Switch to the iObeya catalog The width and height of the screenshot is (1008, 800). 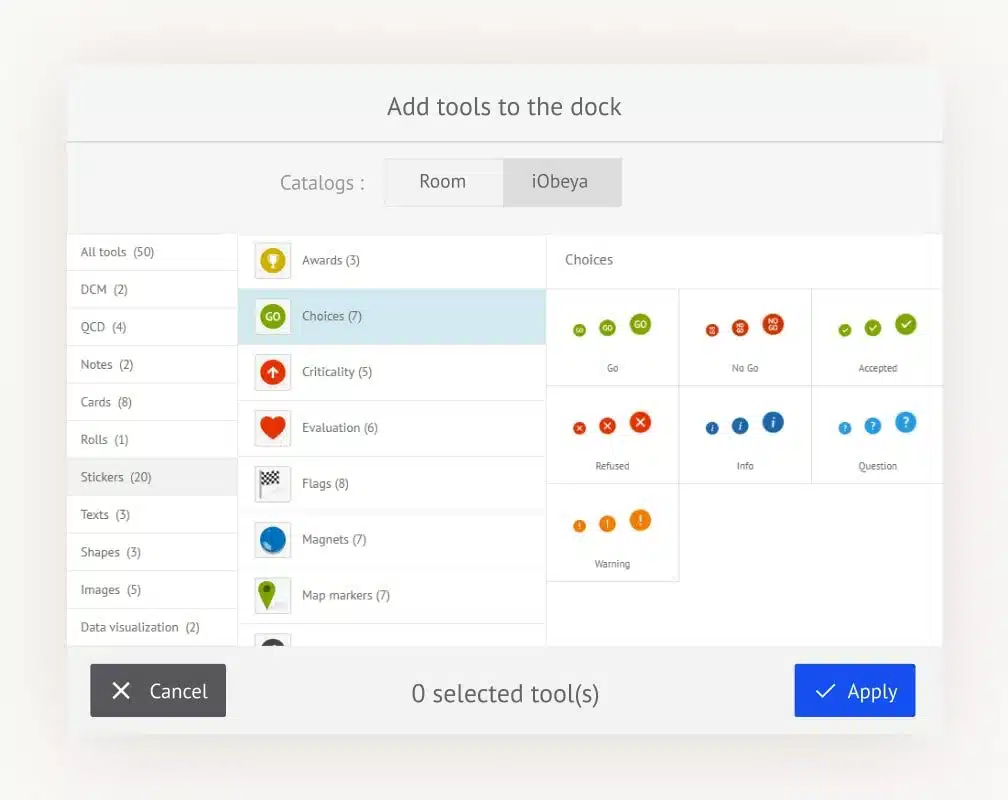click(560, 182)
